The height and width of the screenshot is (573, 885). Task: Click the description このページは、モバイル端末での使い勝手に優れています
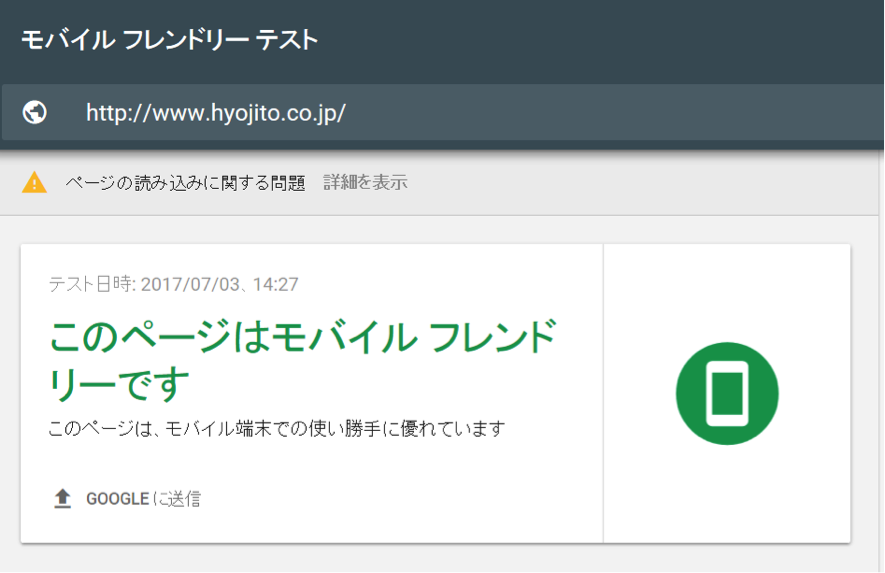[277, 428]
